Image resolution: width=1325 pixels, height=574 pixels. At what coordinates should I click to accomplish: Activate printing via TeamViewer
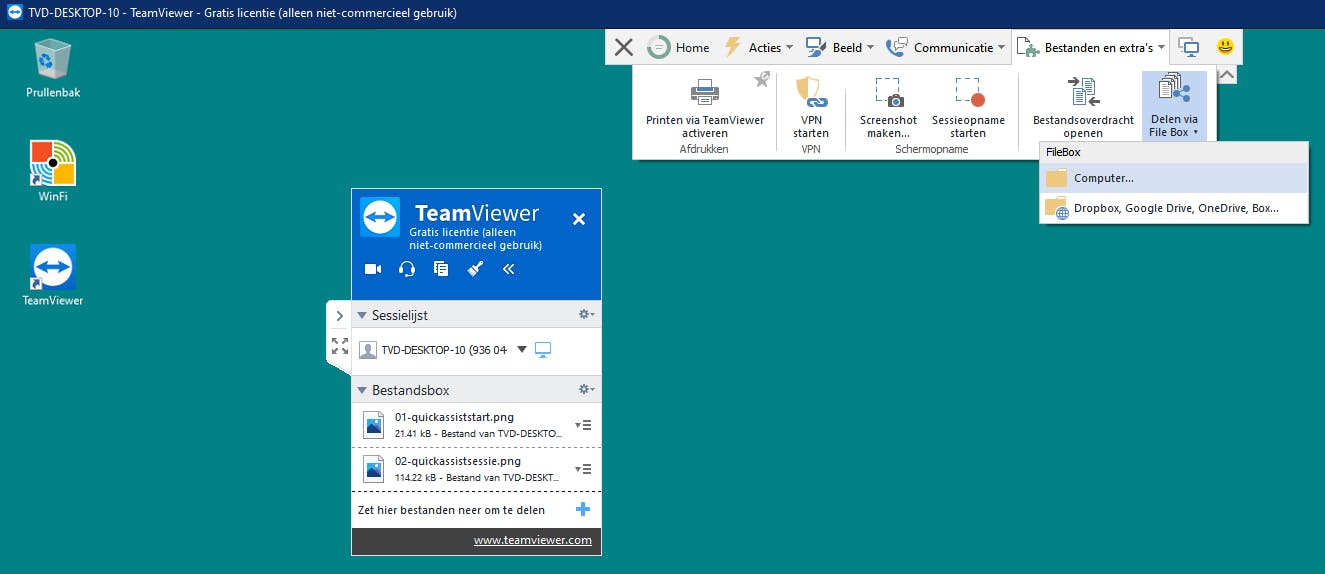pyautogui.click(x=705, y=108)
